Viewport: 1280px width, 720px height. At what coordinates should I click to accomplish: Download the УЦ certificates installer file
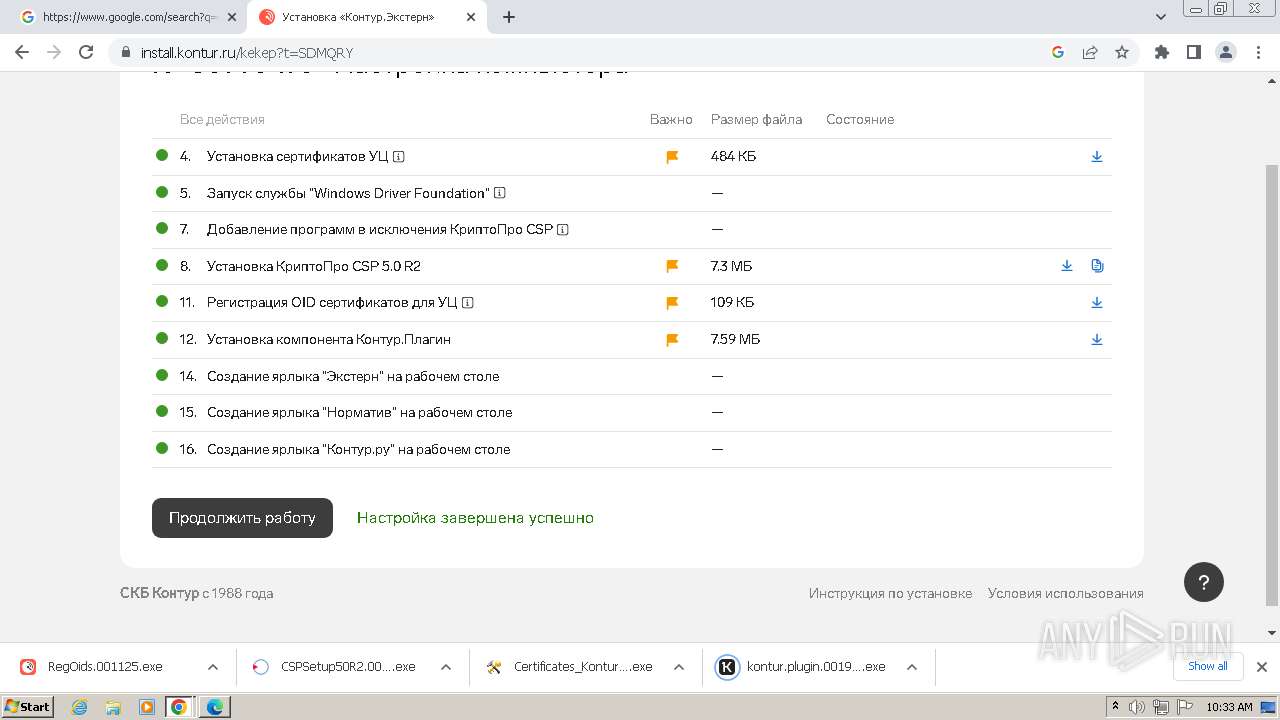click(1097, 156)
